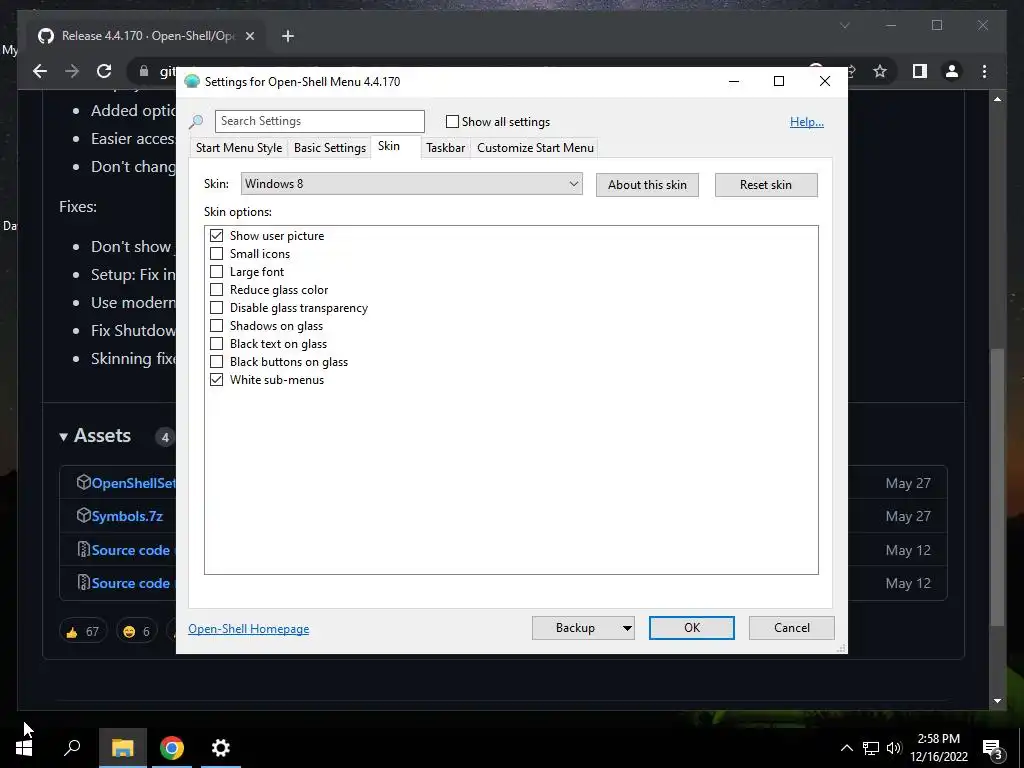
Task: Open the notification center icon
Action: 993,749
